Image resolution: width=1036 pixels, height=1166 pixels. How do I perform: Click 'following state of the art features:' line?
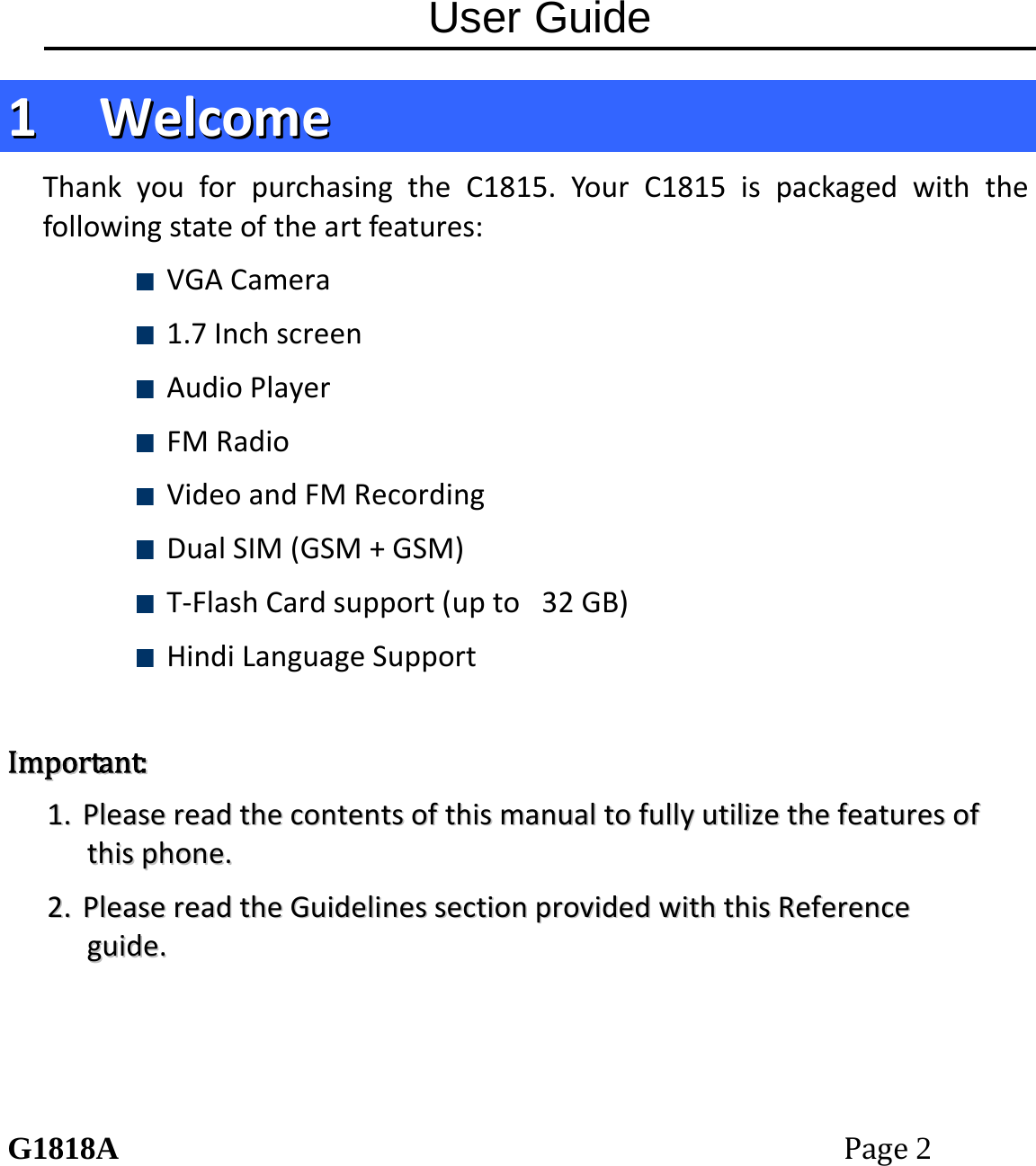point(263,227)
